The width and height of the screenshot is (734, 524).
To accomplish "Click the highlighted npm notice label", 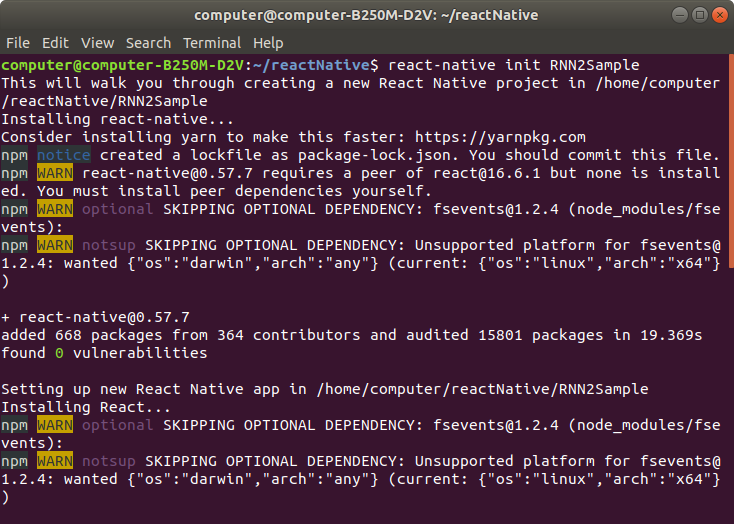I will click(64, 155).
